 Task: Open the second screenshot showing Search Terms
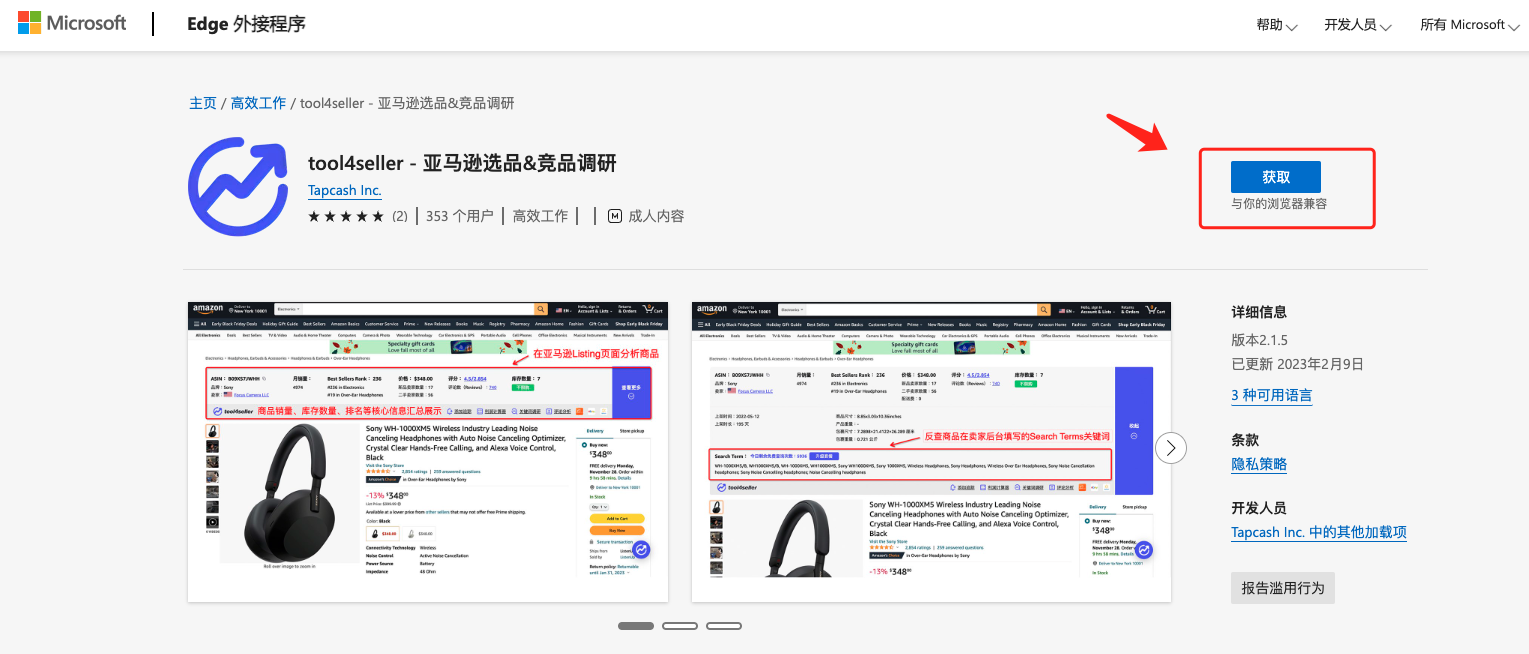coord(931,451)
